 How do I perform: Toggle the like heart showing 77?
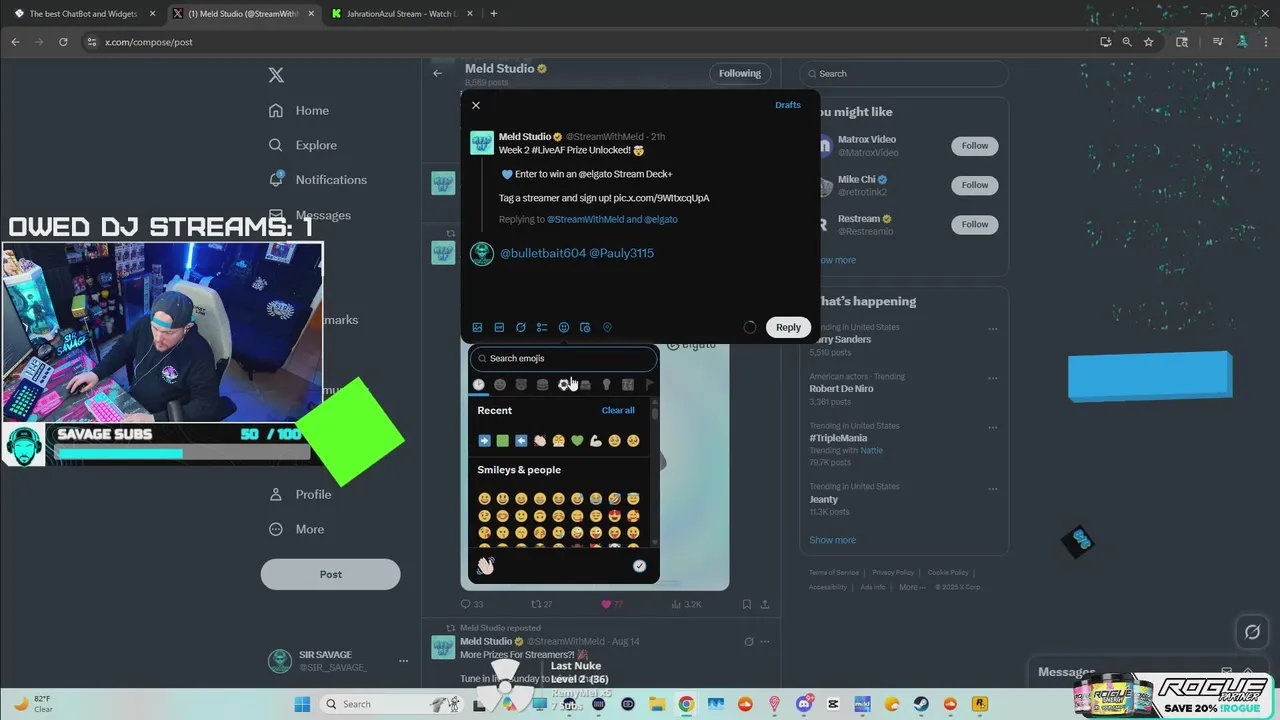606,604
